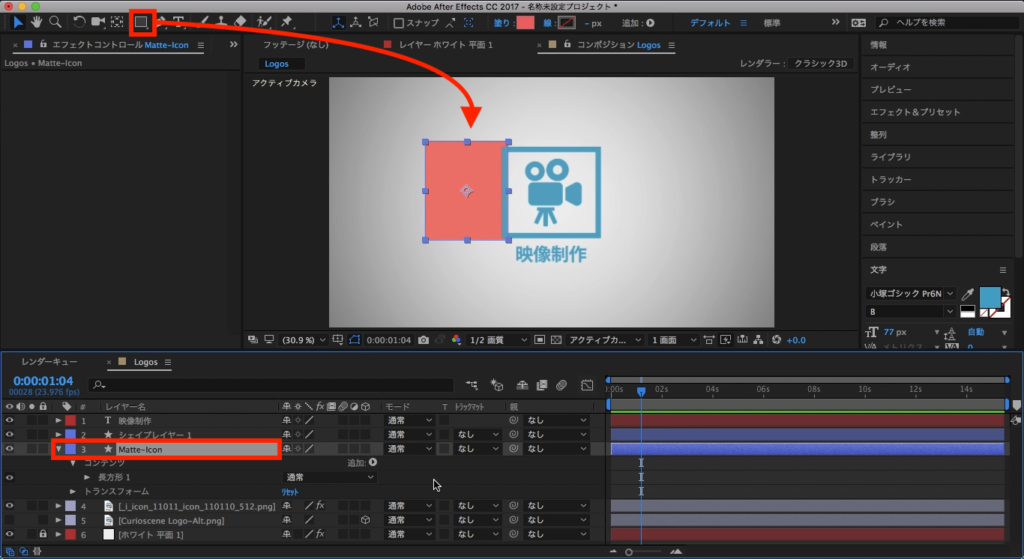Viewport: 1024px width, 559px height.
Task: Click the camera snapshot icon in viewer
Action: click(x=425, y=340)
